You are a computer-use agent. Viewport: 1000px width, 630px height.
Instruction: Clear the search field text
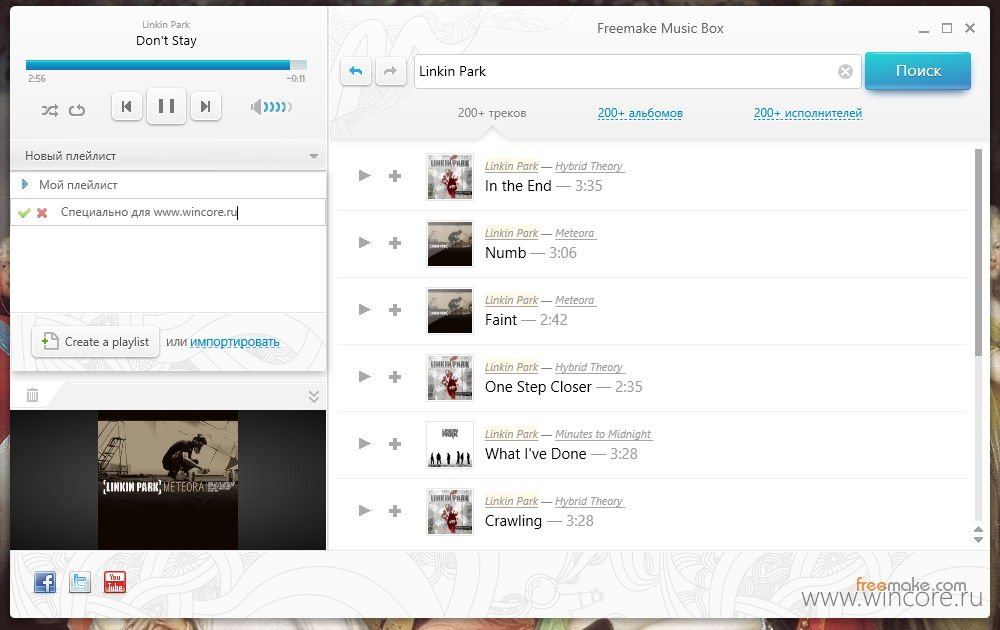pyautogui.click(x=845, y=71)
